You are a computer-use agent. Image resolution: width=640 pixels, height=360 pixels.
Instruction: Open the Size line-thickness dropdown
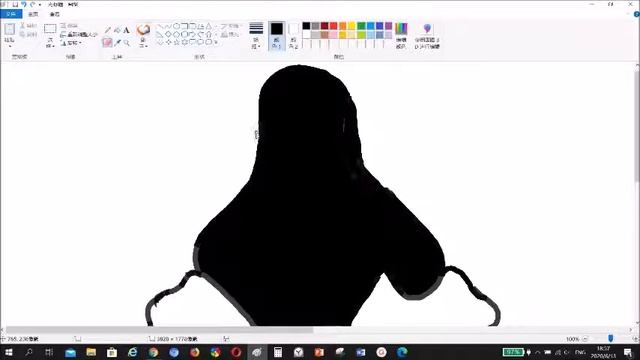pyautogui.click(x=256, y=36)
